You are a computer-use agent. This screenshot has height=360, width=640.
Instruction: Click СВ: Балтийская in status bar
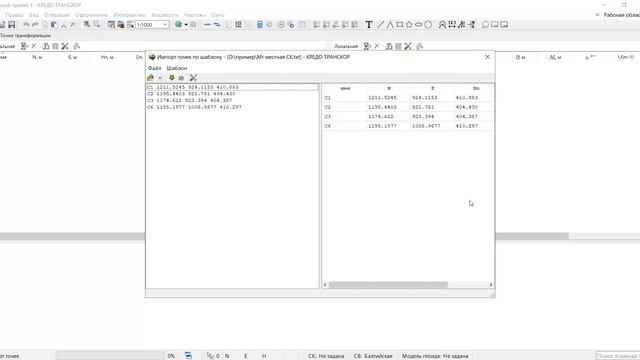[x=373, y=356]
